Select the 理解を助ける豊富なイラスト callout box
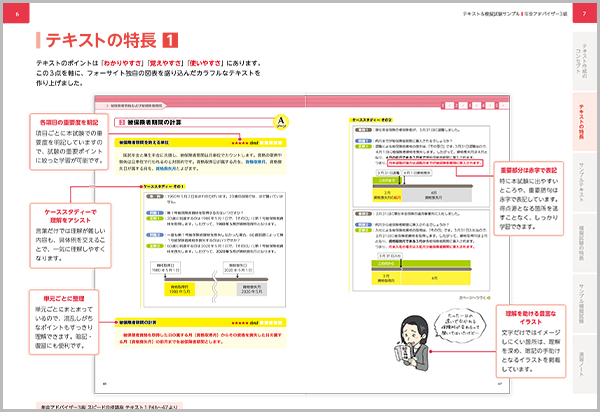This screenshot has height=412, width=600. pos(531,341)
